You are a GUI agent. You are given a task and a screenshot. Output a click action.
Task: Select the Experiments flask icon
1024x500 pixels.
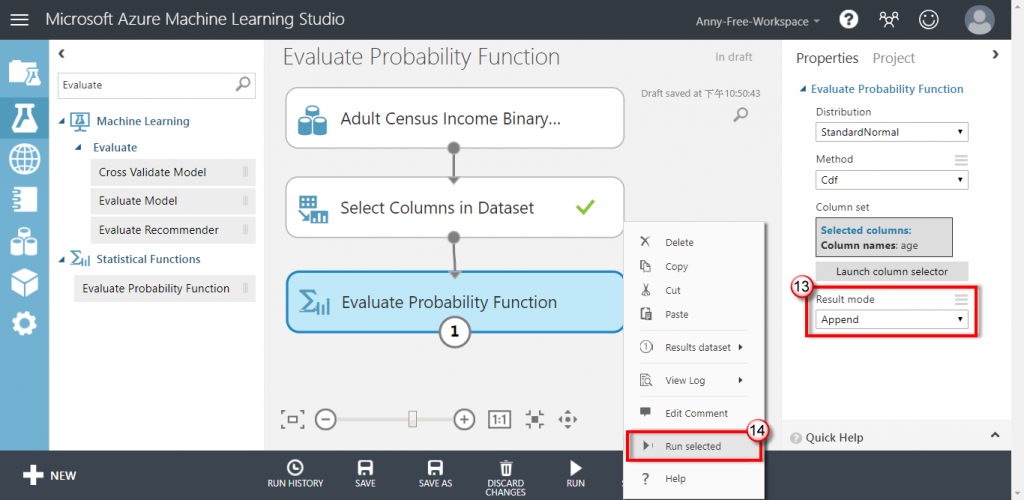[24, 116]
